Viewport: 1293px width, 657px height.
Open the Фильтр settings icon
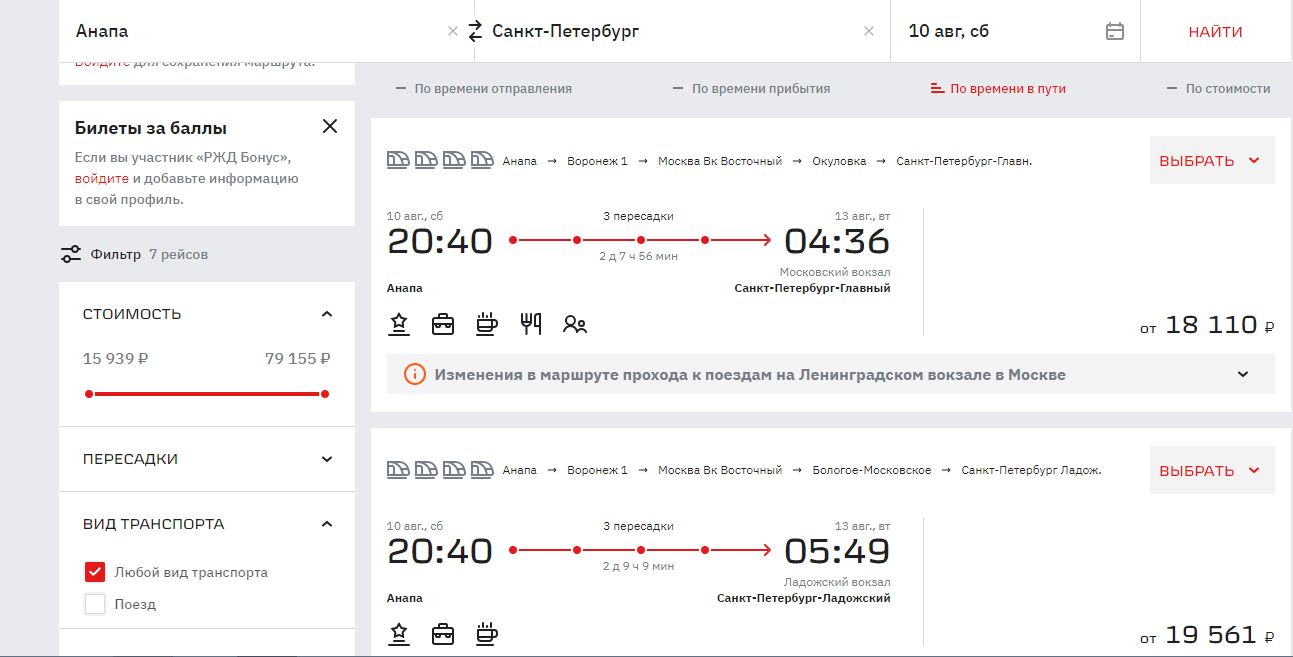tap(71, 254)
